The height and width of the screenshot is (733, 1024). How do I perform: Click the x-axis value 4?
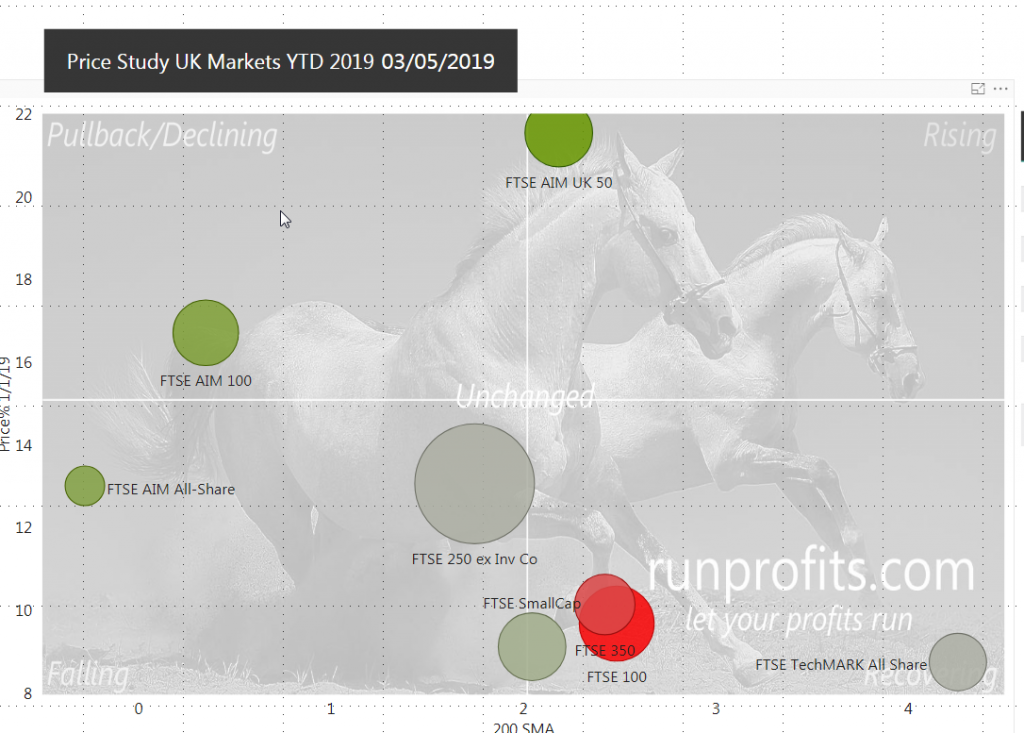tap(908, 709)
